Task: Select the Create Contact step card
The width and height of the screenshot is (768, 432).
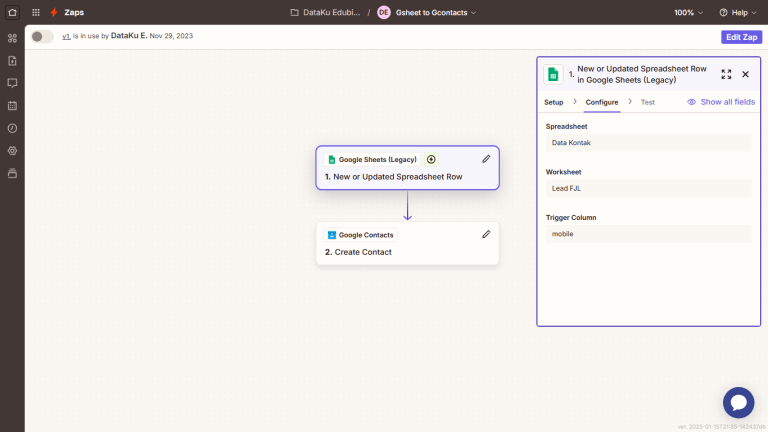Action: (x=408, y=243)
